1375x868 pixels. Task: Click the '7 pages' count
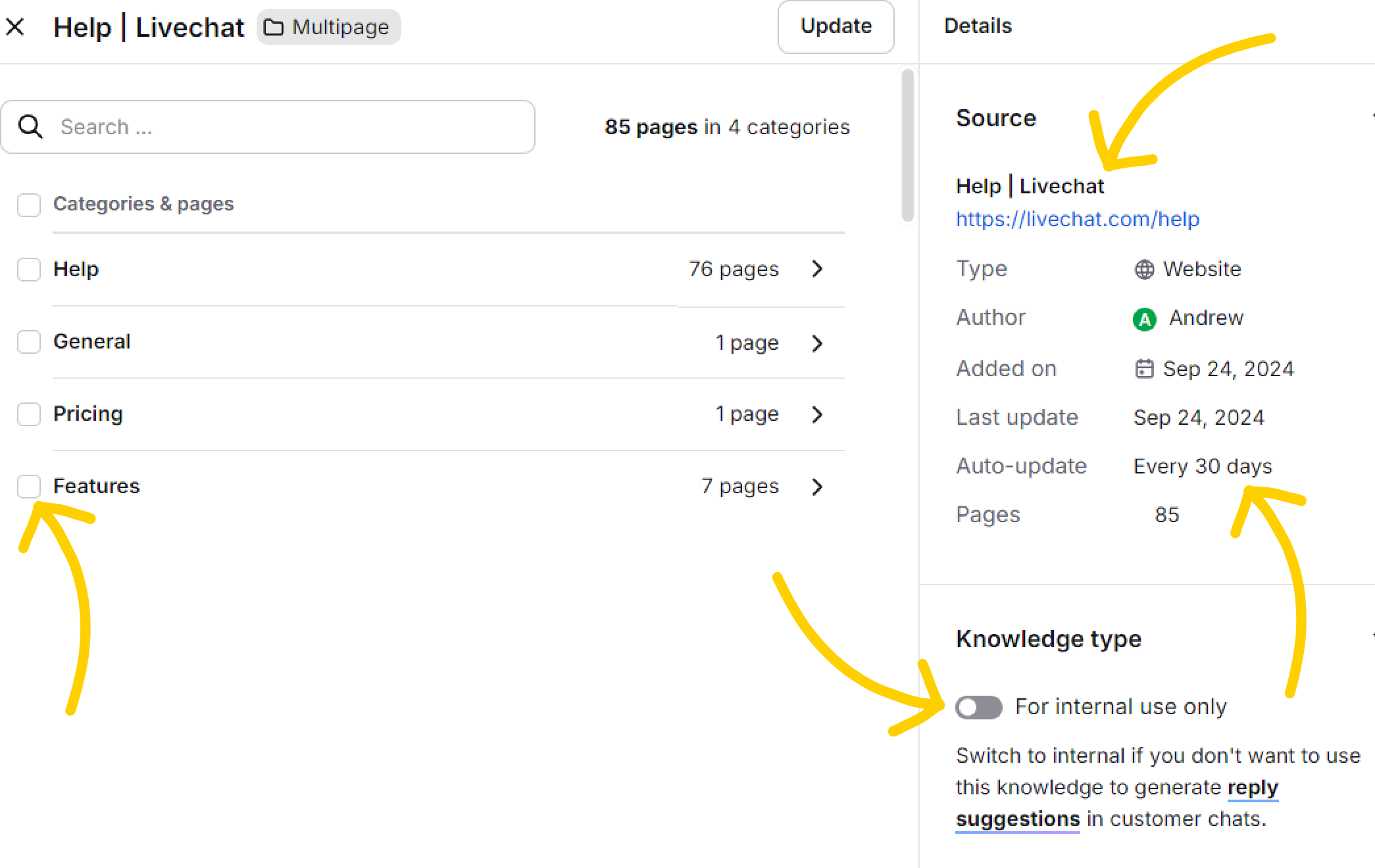pos(740,486)
